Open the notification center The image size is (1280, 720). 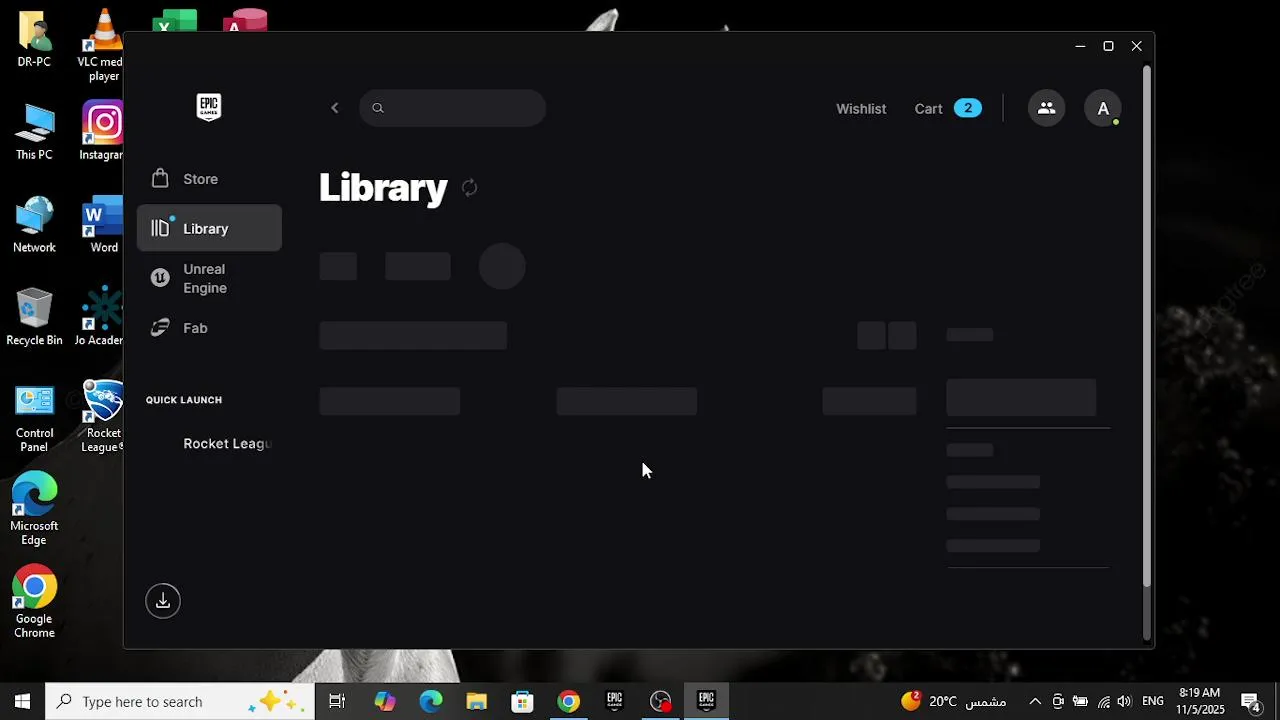[1251, 701]
